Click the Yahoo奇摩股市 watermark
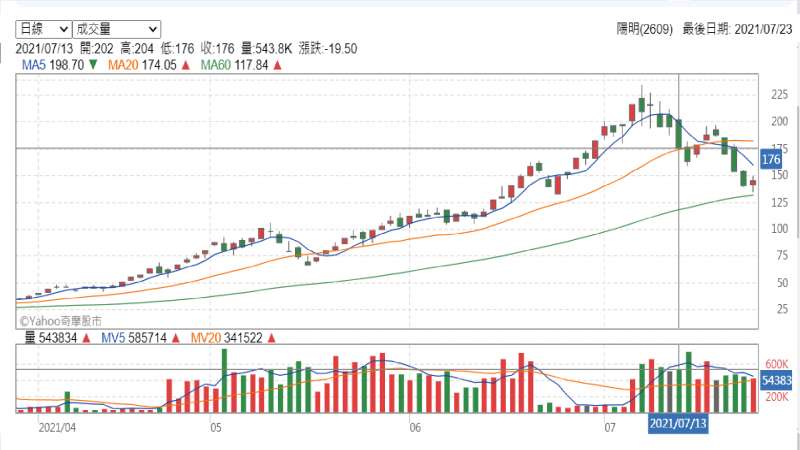 tap(61, 321)
